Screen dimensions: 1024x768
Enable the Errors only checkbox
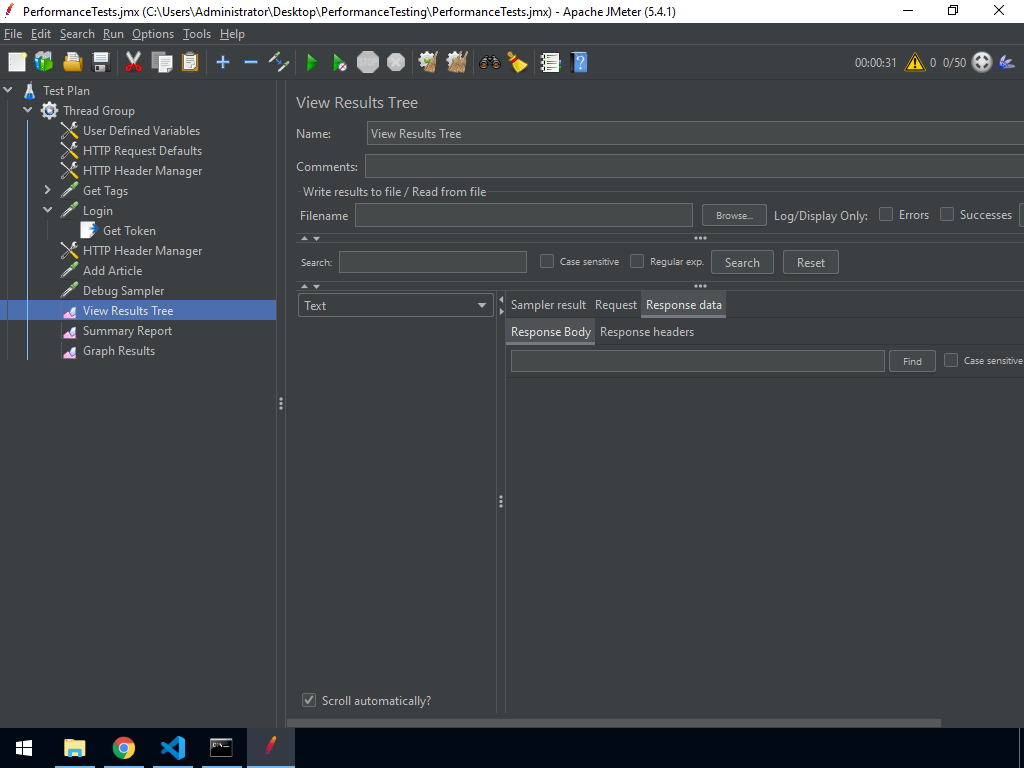pos(886,214)
